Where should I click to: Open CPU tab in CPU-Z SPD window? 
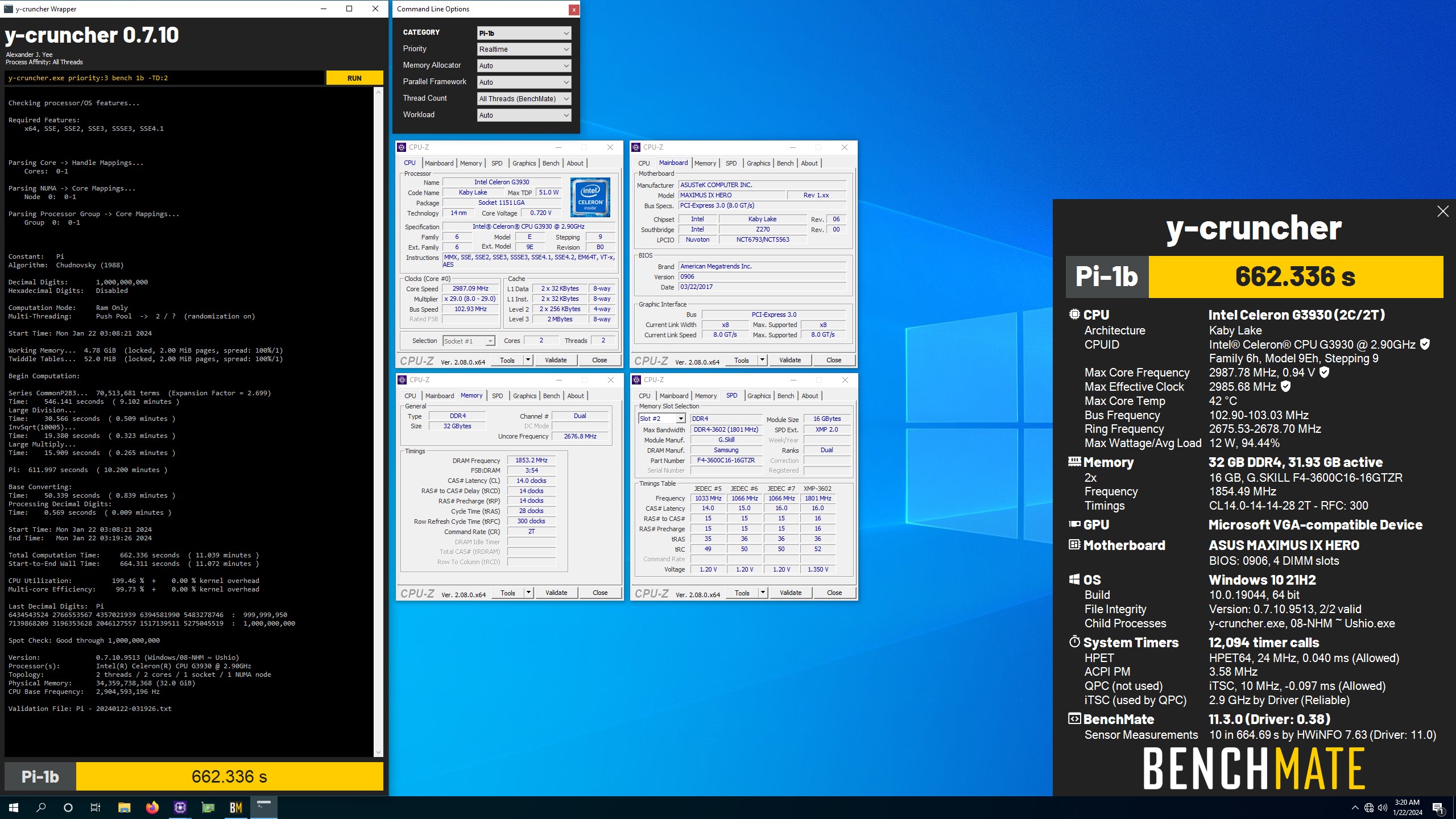(644, 396)
